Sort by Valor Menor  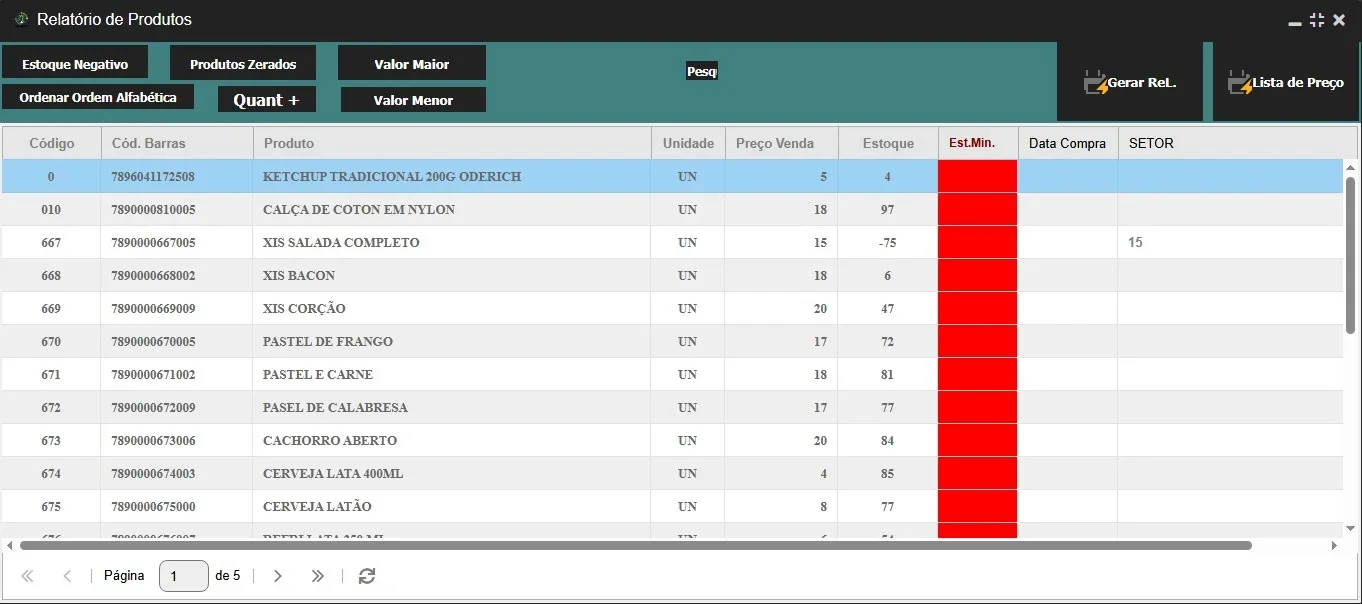pyautogui.click(x=413, y=100)
